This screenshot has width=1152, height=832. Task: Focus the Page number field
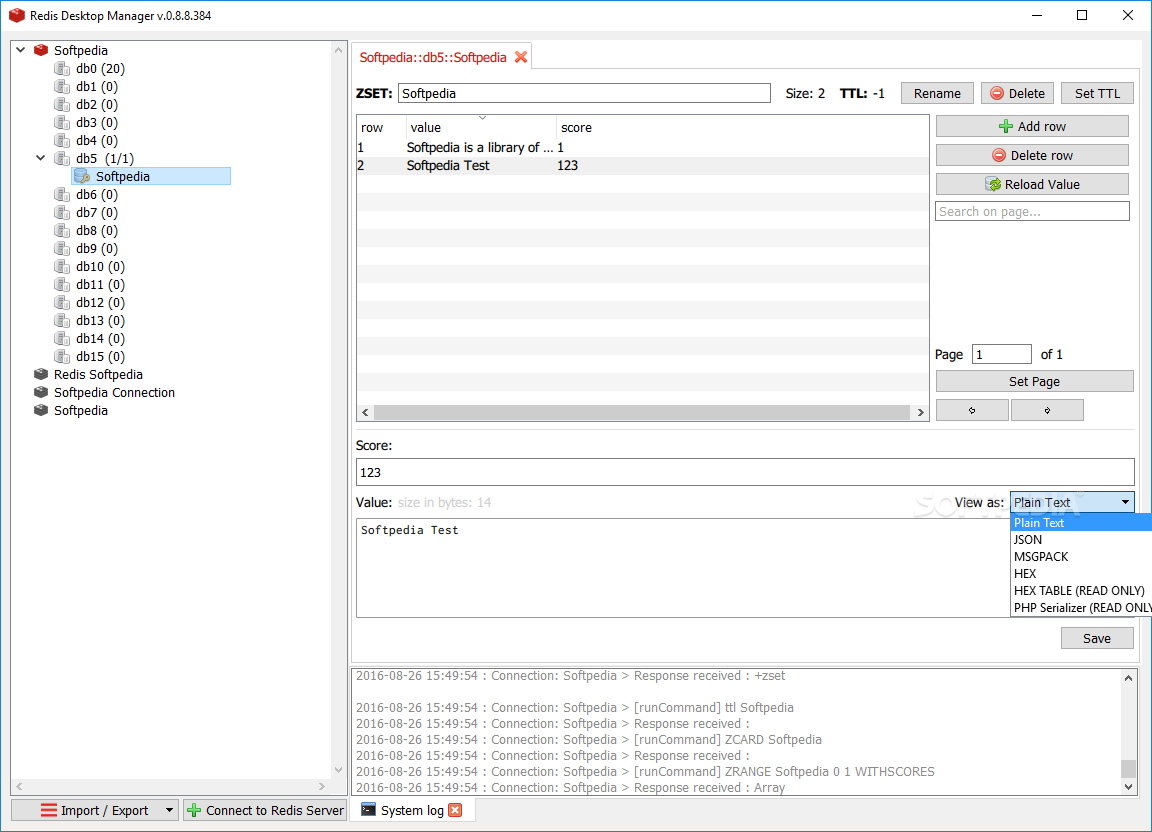1001,354
